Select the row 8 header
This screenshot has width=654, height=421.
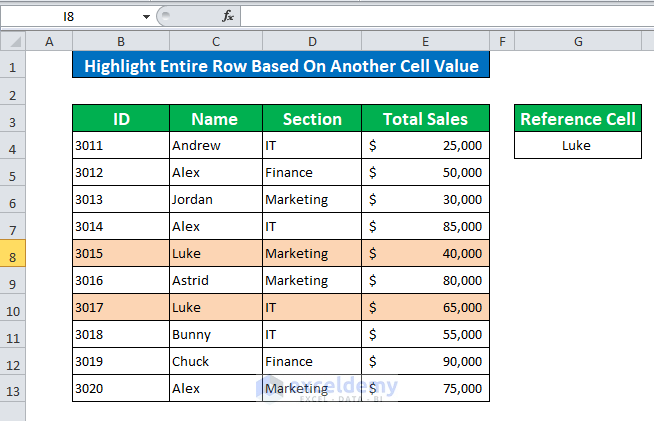pos(13,254)
